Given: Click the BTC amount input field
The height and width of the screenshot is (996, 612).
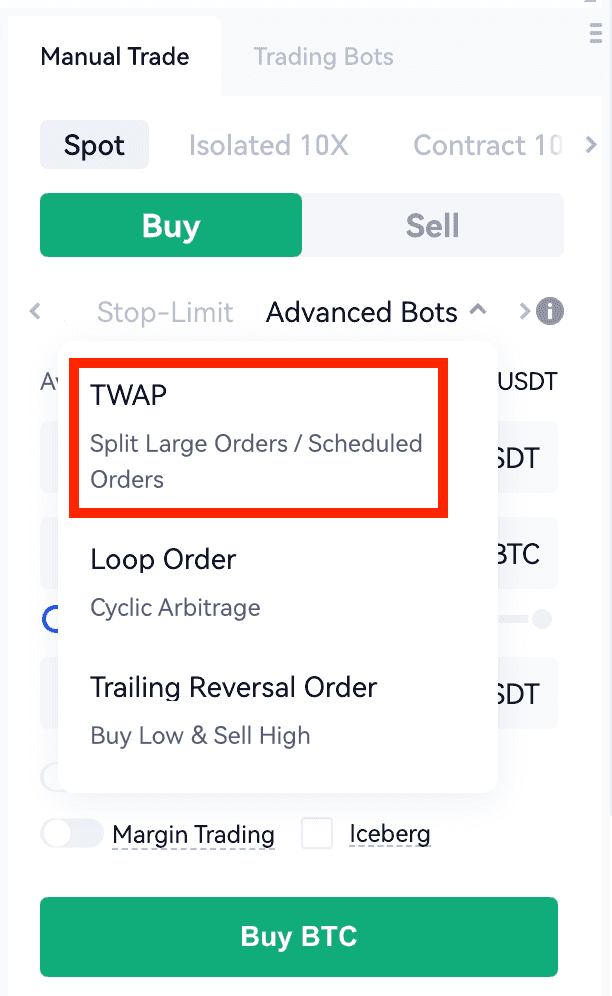Looking at the screenshot, I should point(527,554).
